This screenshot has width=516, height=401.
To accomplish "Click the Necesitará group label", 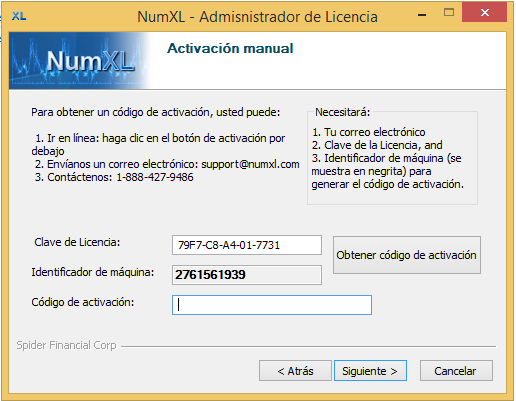I will (x=342, y=112).
